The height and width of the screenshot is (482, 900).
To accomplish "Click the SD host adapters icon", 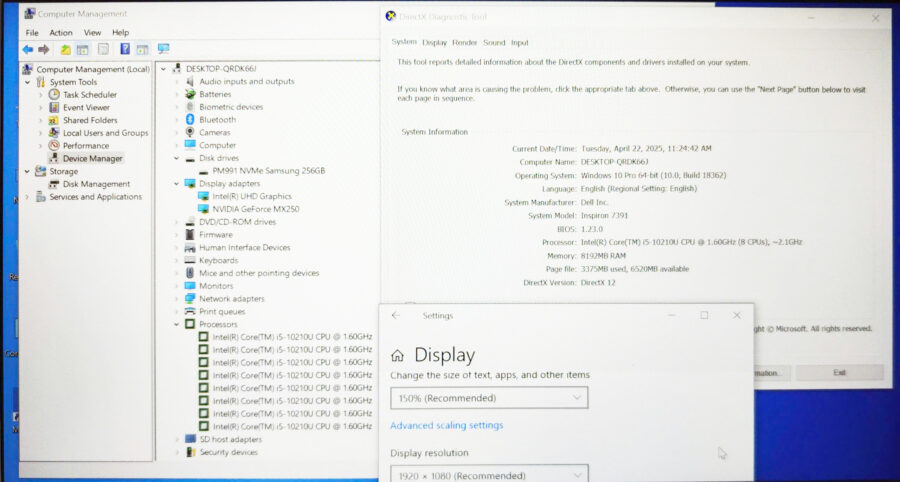I will tap(190, 439).
